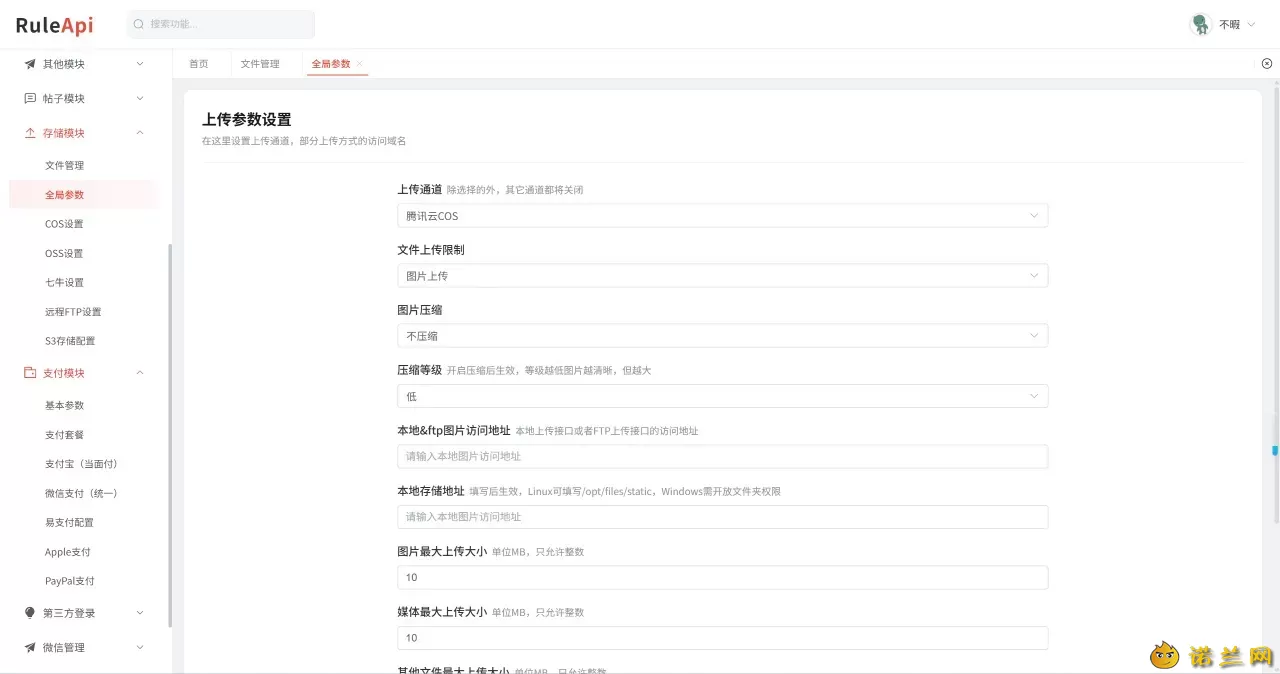Expand the 第三方登录 menu chevron

(x=140, y=613)
